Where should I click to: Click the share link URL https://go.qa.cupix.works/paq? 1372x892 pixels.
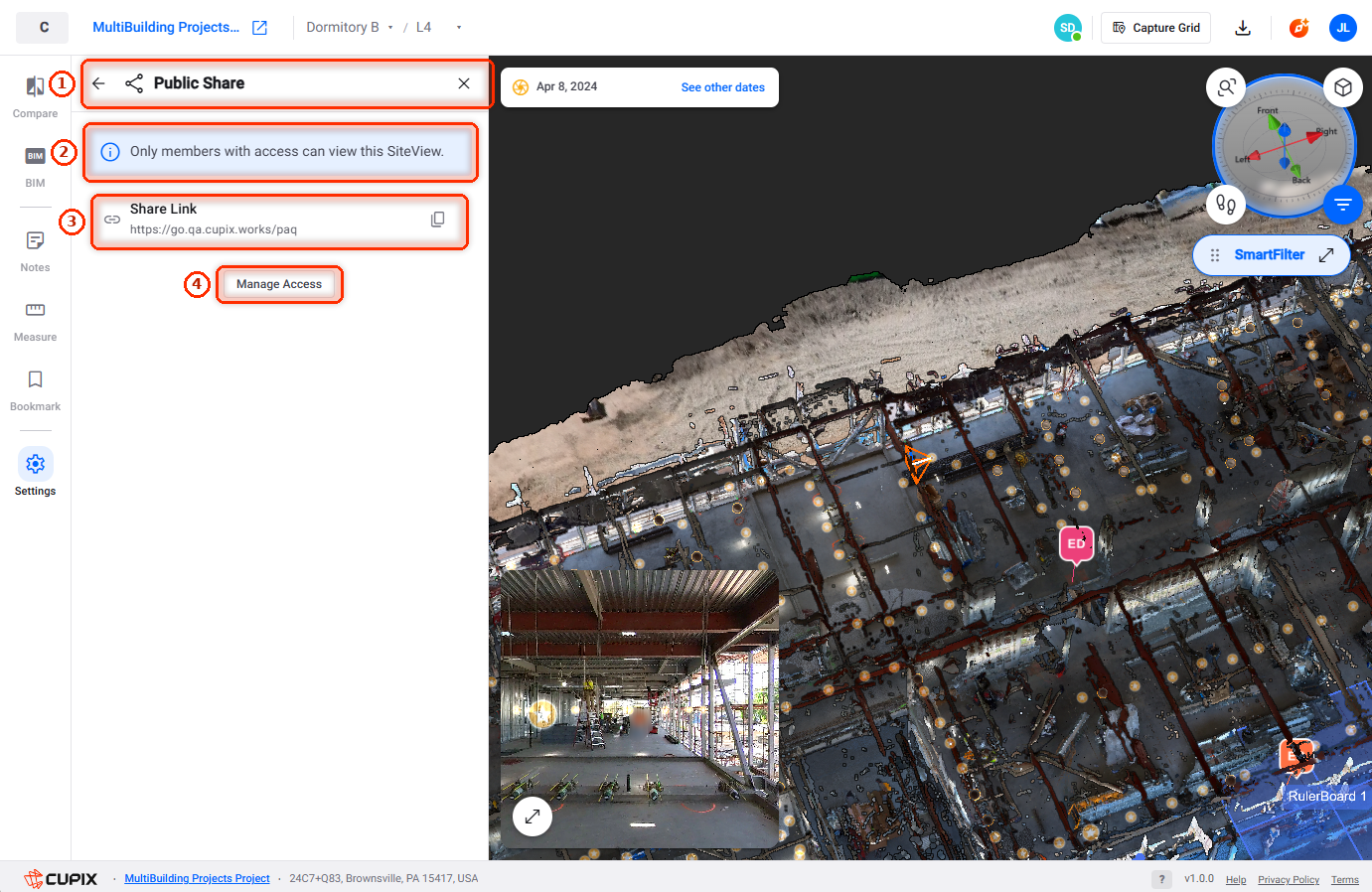(214, 229)
